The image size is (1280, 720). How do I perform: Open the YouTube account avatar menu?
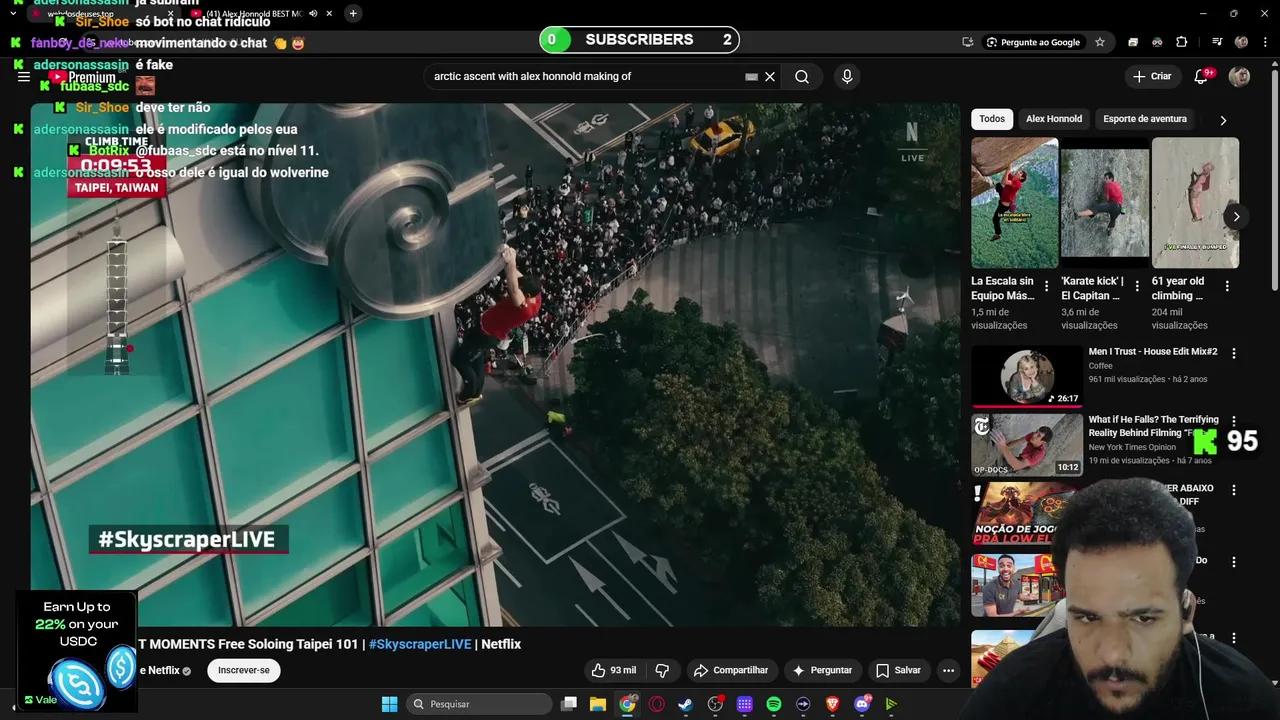pyautogui.click(x=1239, y=77)
